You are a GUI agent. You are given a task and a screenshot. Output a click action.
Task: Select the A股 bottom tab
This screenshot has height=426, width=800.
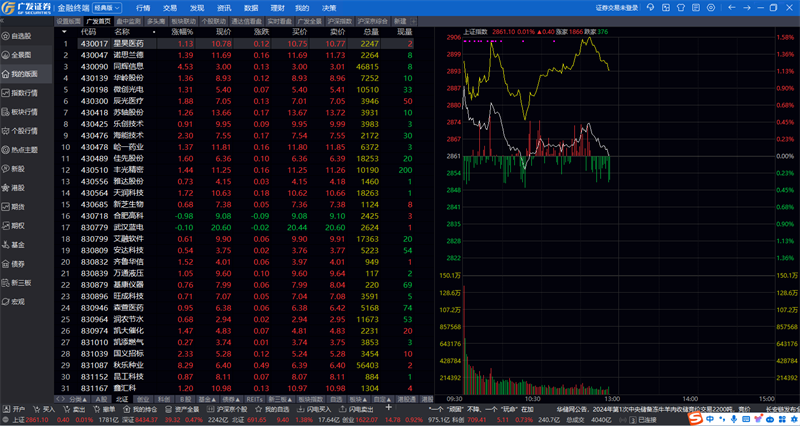(x=102, y=399)
